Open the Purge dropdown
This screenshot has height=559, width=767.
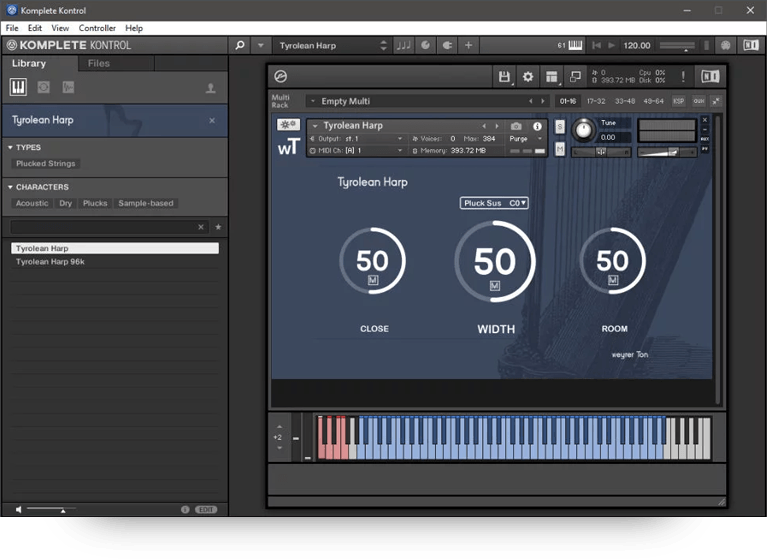526,139
